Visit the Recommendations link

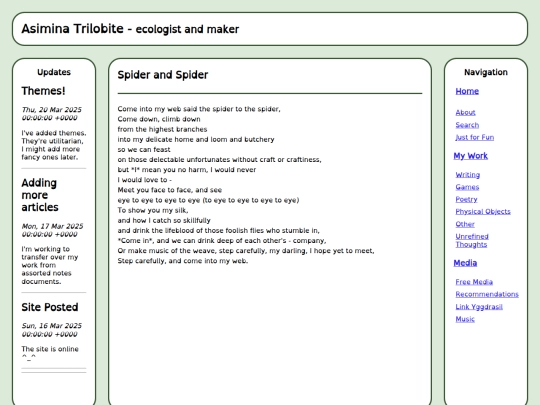click(x=487, y=294)
